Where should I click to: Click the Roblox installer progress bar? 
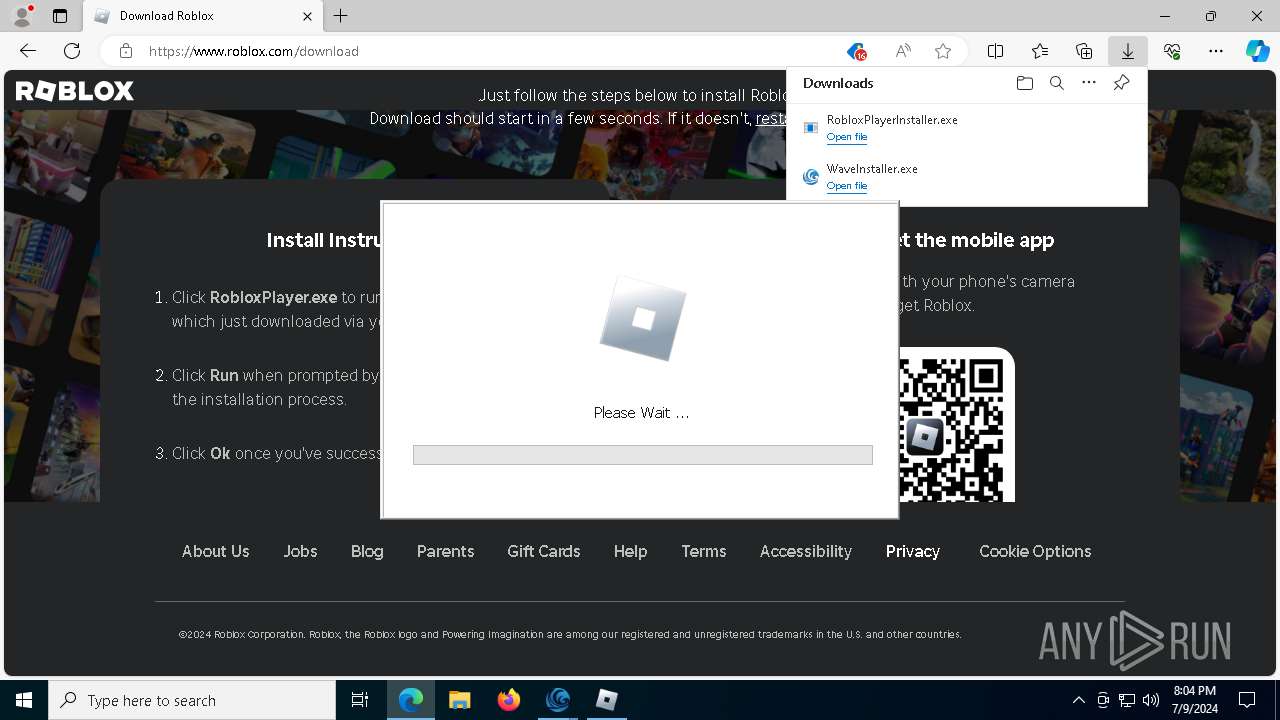tap(643, 455)
